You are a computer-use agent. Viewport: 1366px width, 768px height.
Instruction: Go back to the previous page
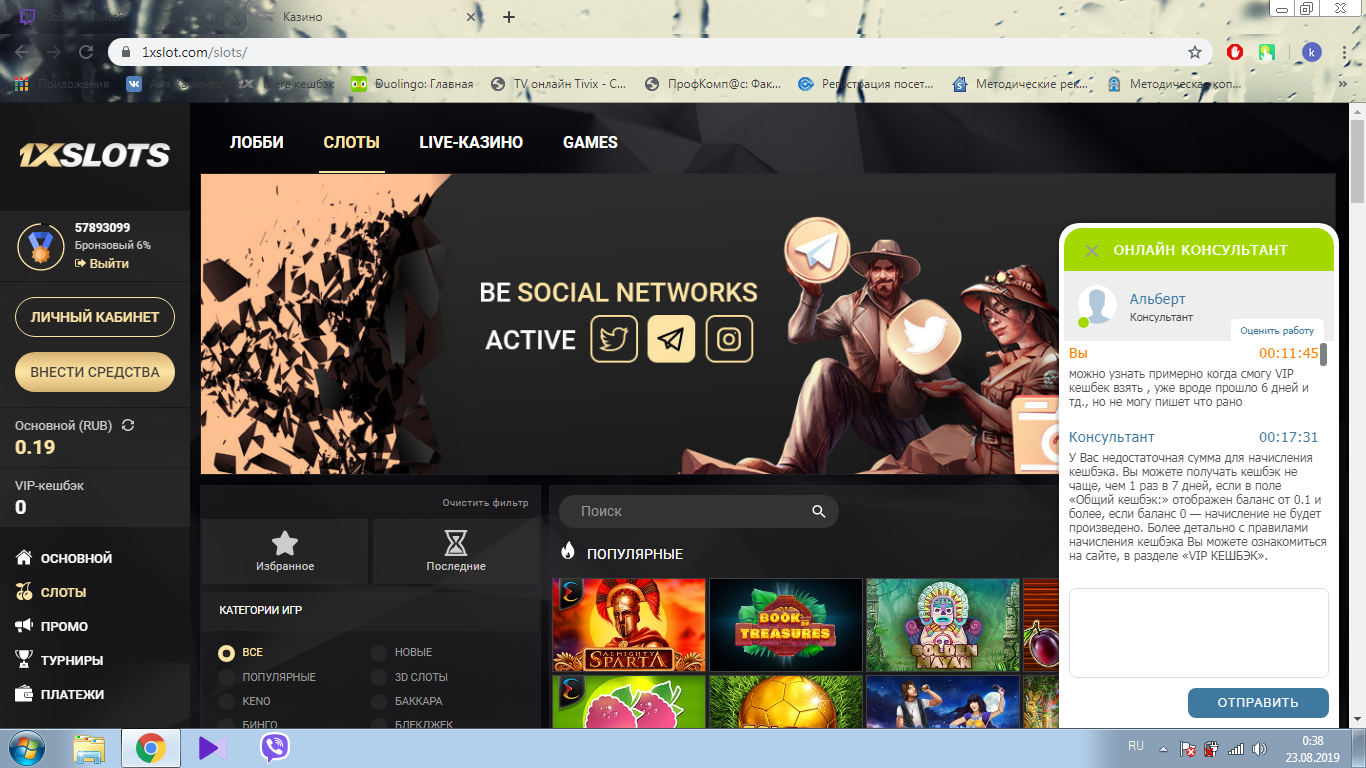(22, 52)
